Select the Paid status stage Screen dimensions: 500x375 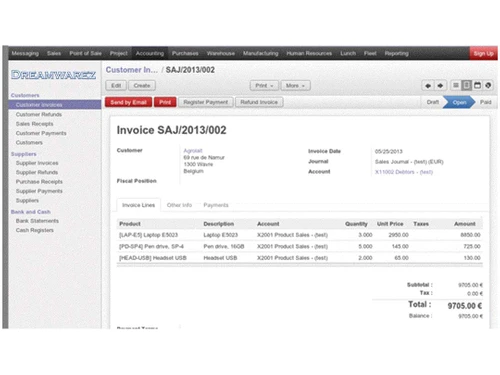485,102
